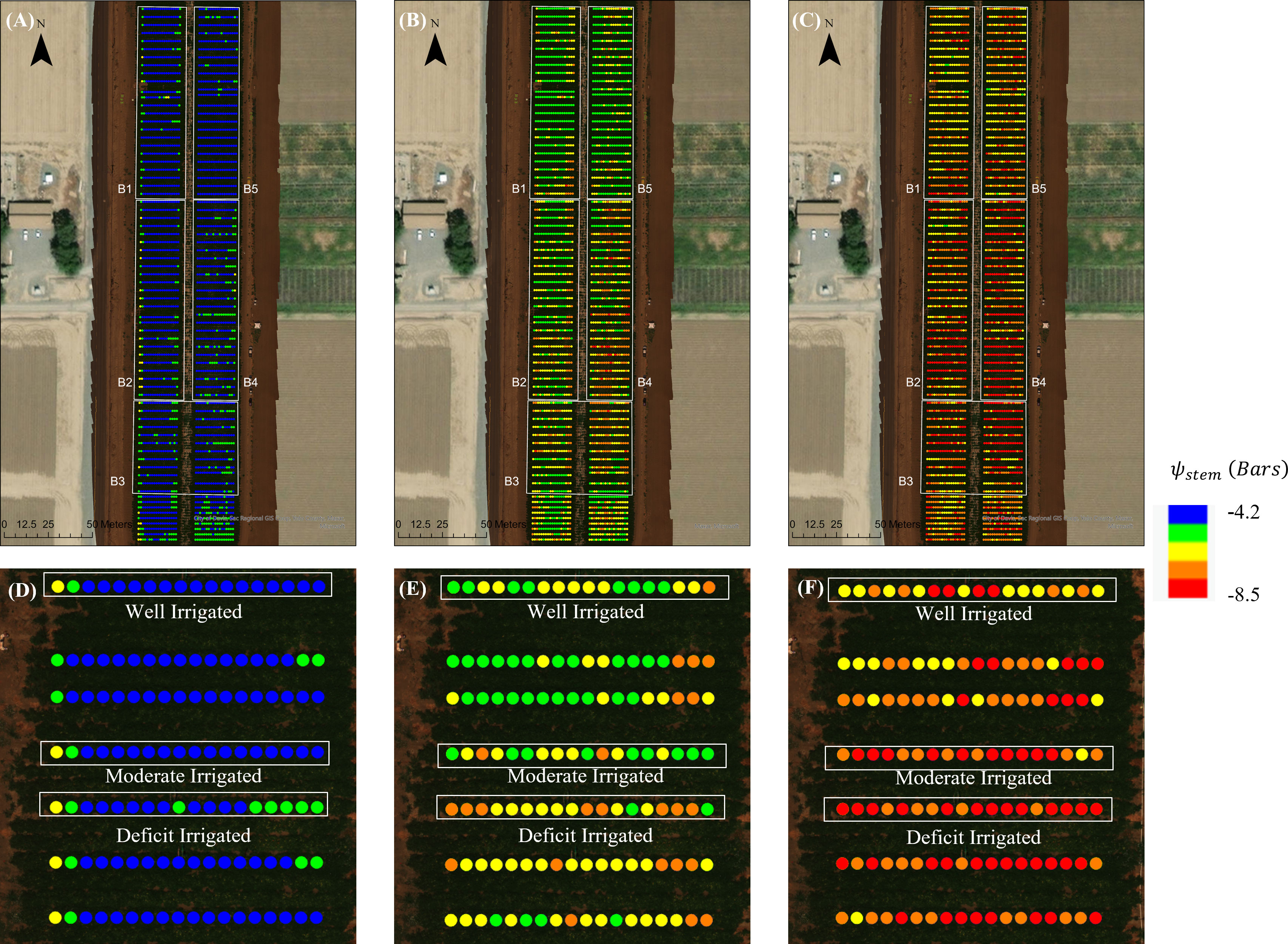Select the blue legend color swatch
The image size is (1288, 944).
click(1188, 514)
